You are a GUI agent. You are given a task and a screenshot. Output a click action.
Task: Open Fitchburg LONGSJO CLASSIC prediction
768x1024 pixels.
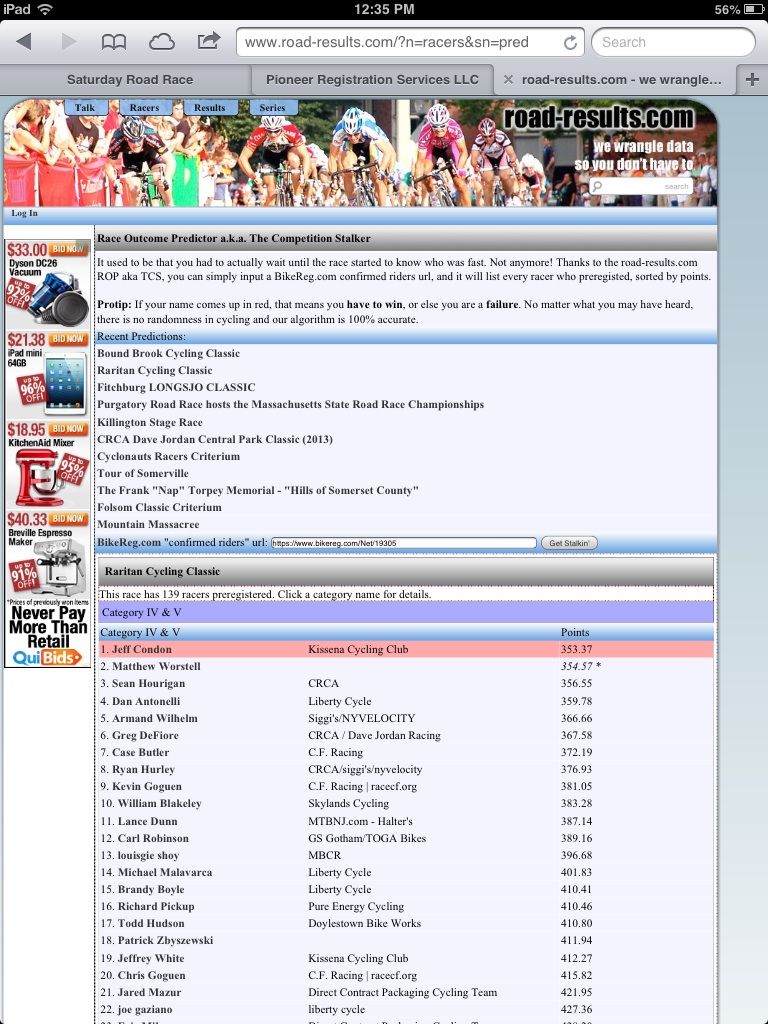pos(176,387)
